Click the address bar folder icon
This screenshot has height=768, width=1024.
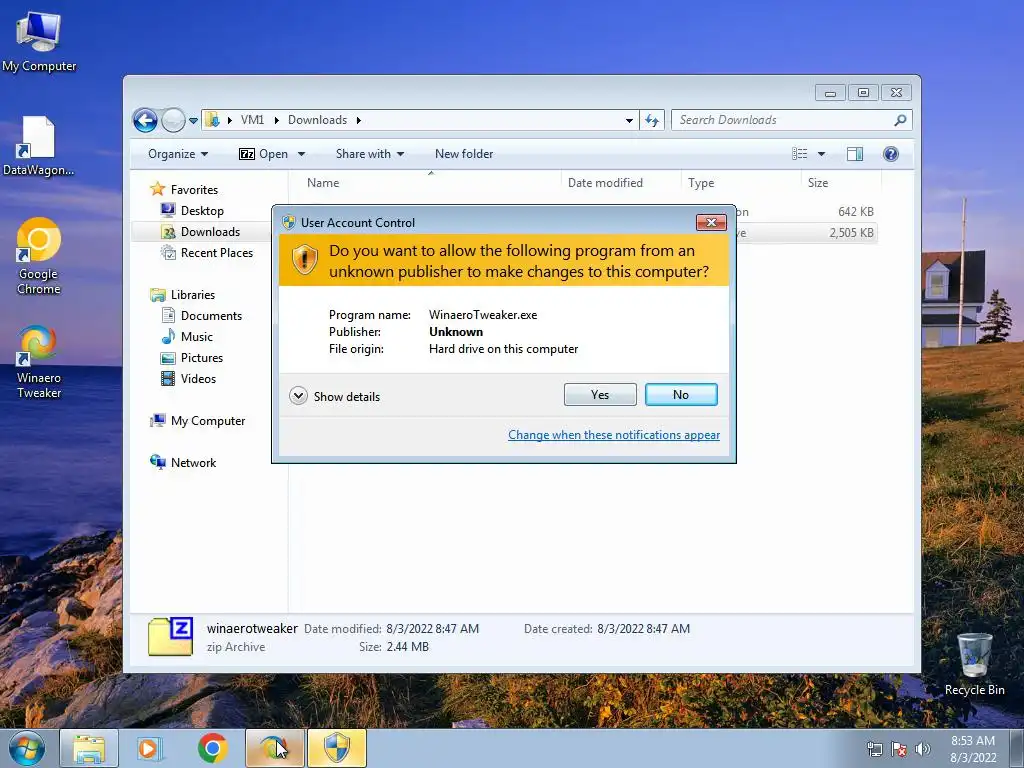click(212, 120)
